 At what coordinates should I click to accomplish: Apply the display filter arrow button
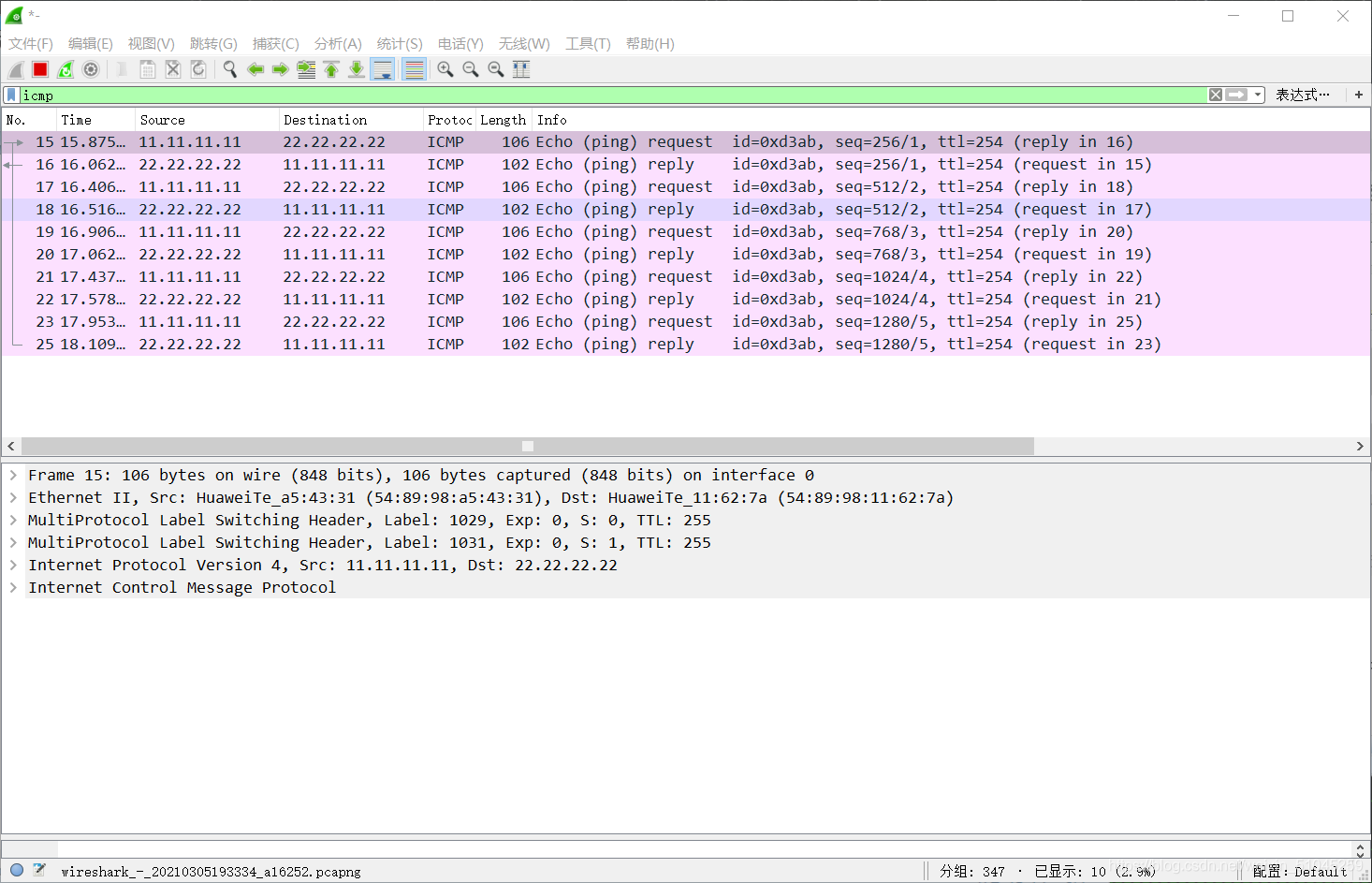point(1236,95)
